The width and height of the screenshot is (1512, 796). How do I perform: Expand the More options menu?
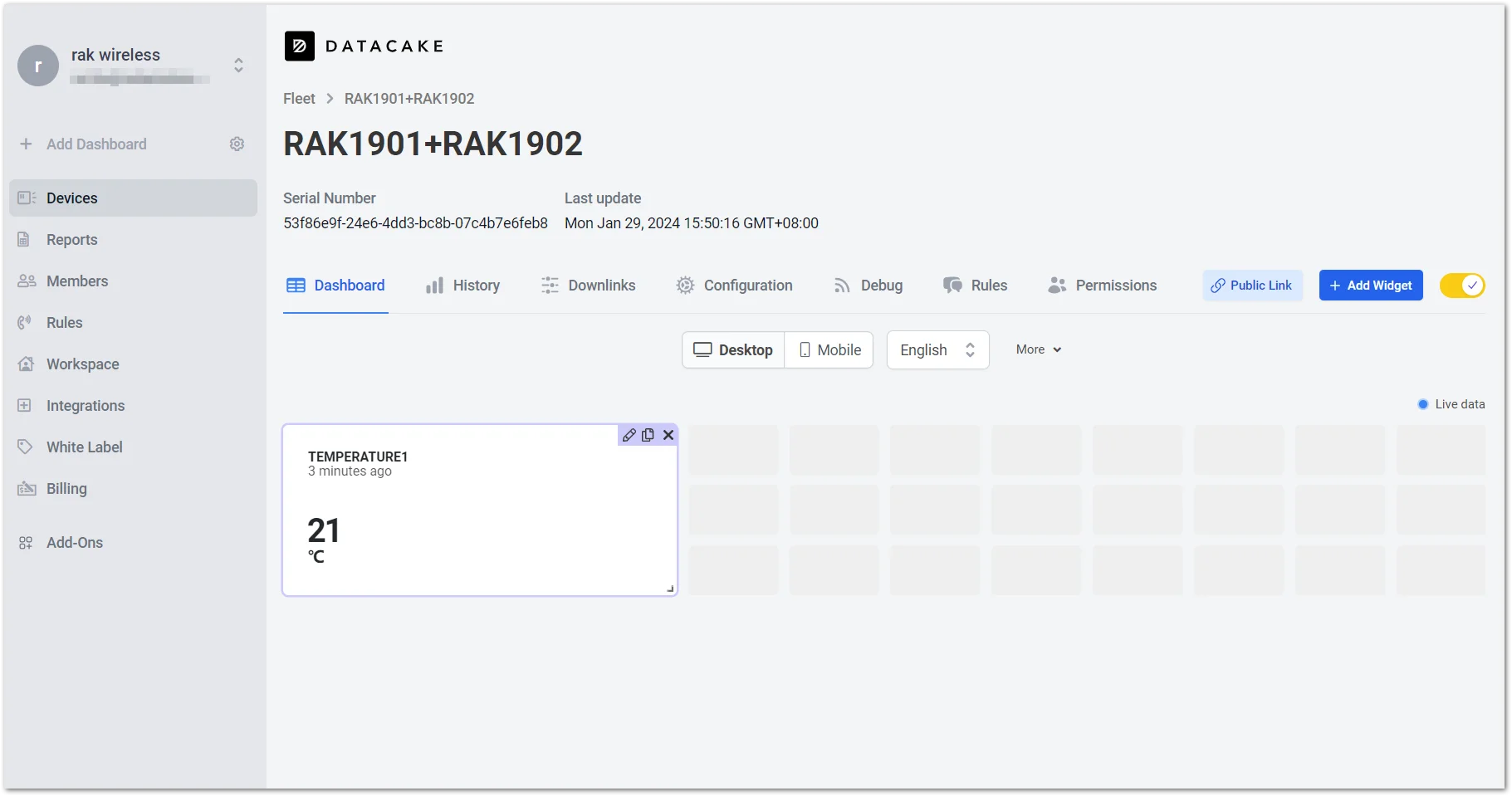[x=1039, y=350]
